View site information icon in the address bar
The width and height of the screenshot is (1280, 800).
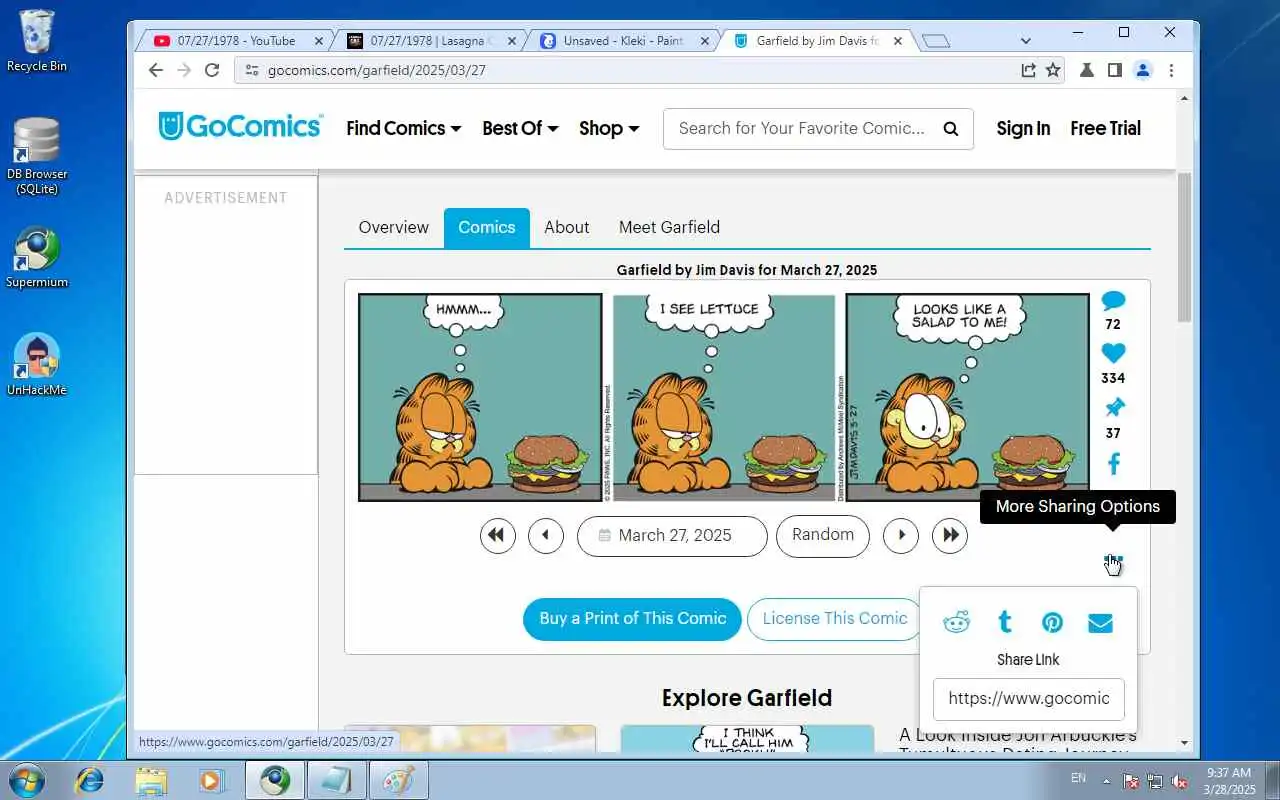pos(251,70)
